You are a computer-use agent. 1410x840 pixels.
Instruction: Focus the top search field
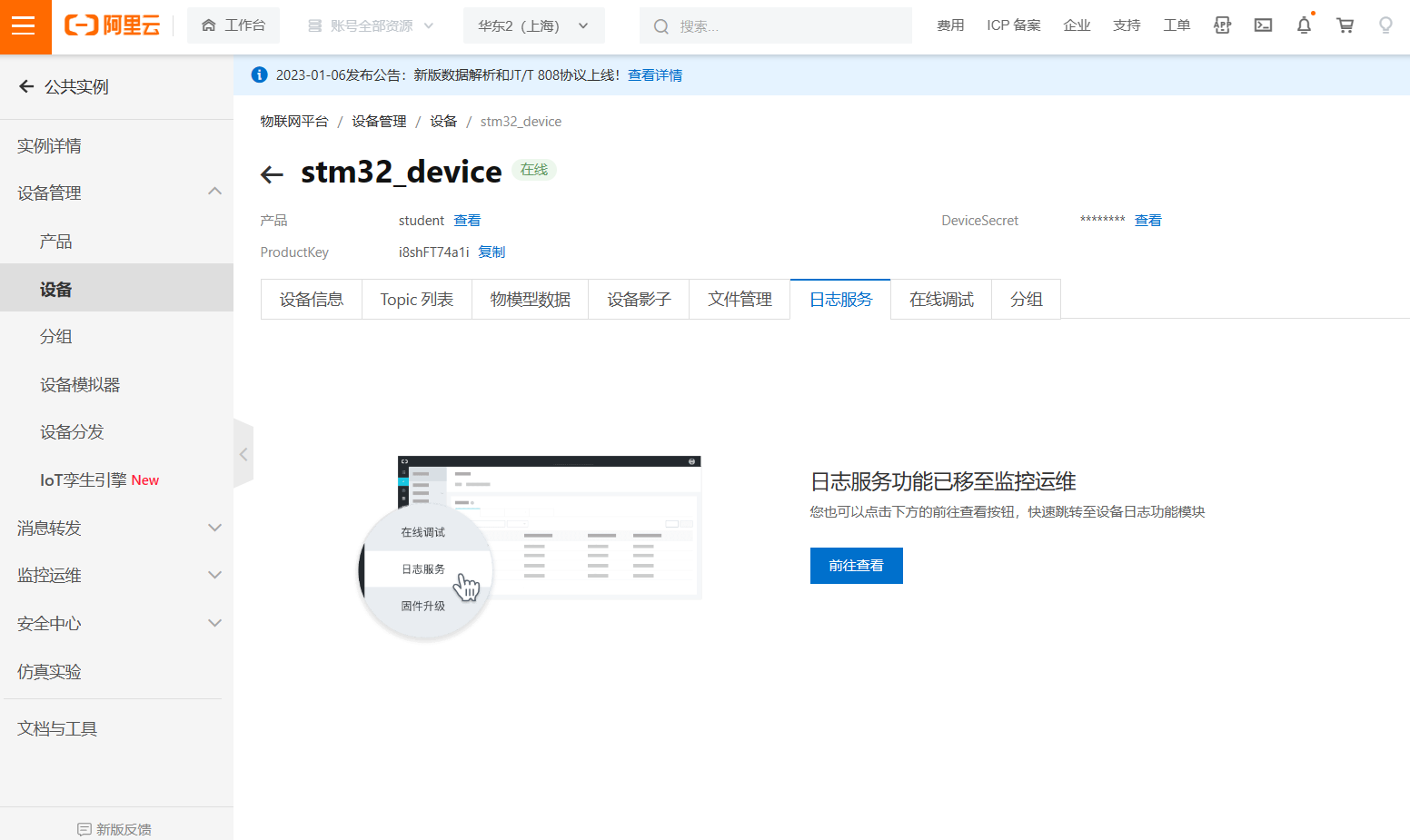[x=775, y=25]
